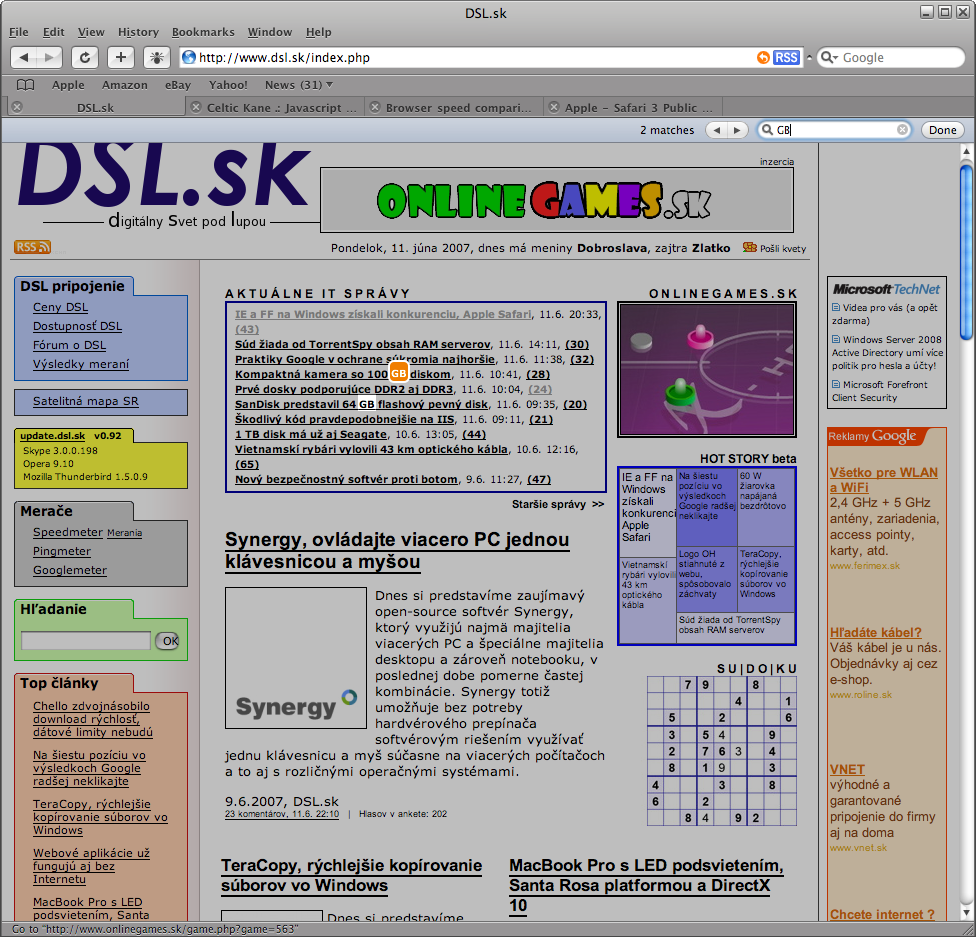The height and width of the screenshot is (937, 976).
Task: Open the Amazon bookmark
Action: pos(124,85)
